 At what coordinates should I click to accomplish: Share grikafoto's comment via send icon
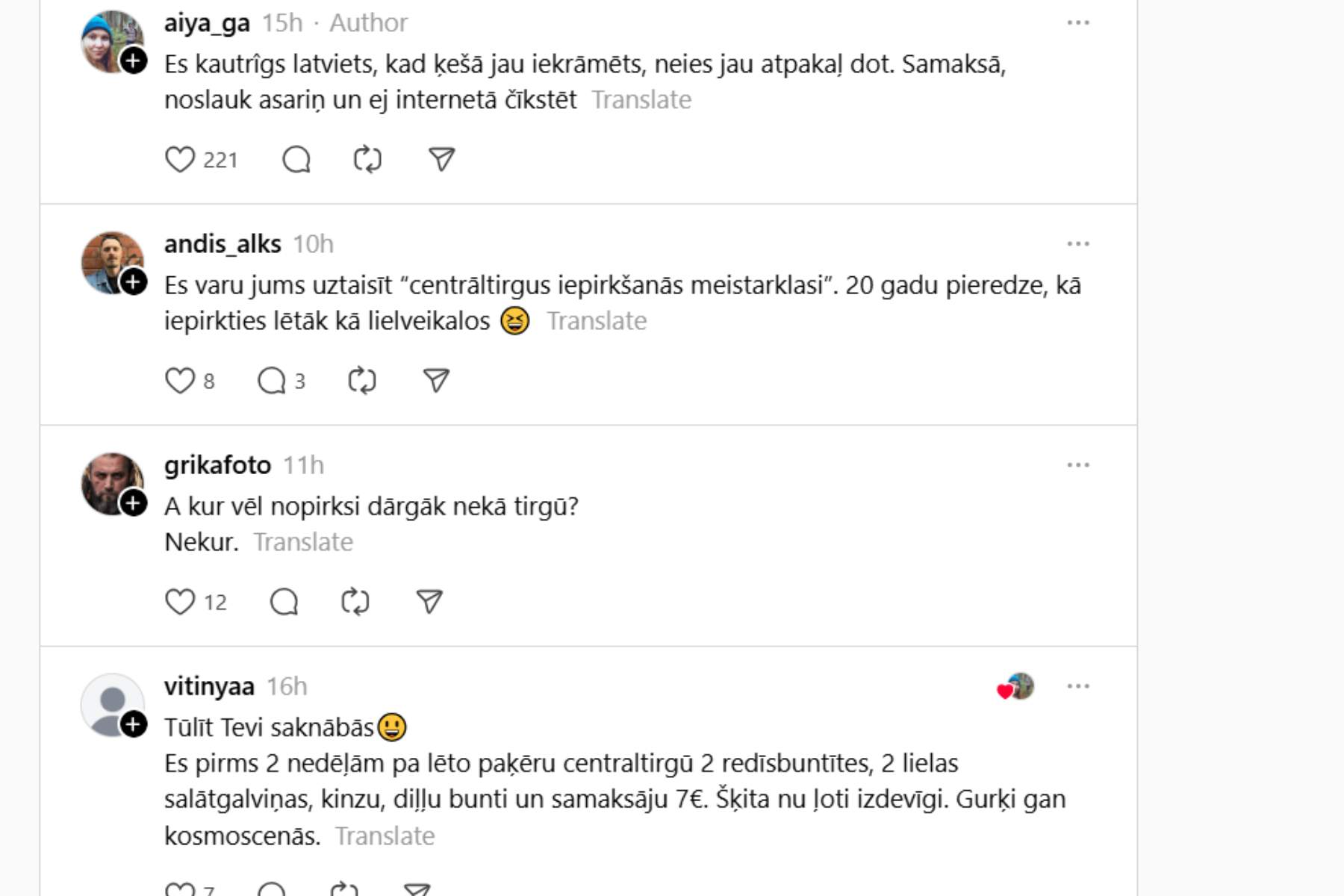(429, 602)
